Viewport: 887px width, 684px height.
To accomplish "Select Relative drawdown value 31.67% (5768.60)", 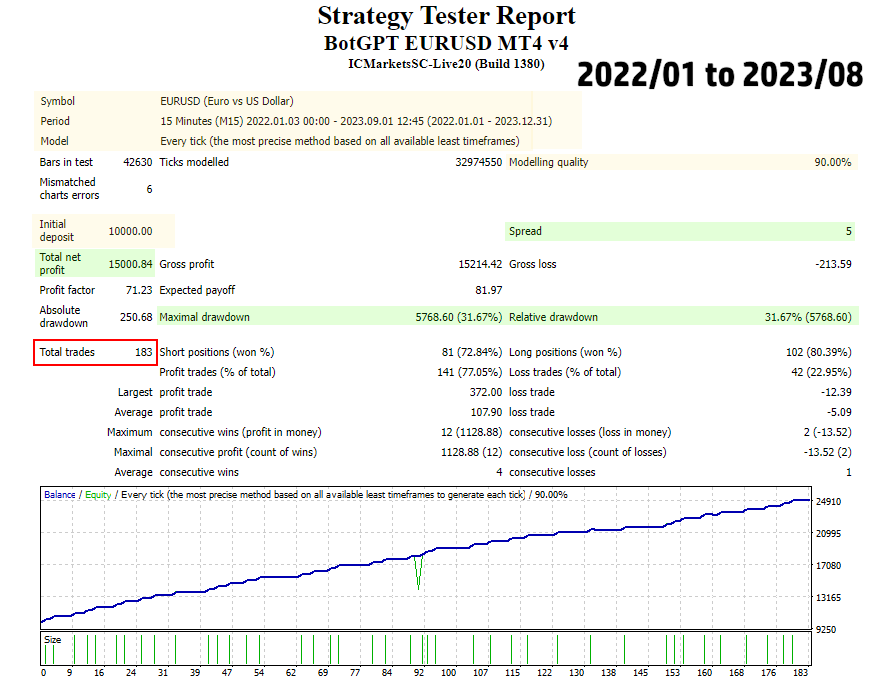I will [808, 317].
